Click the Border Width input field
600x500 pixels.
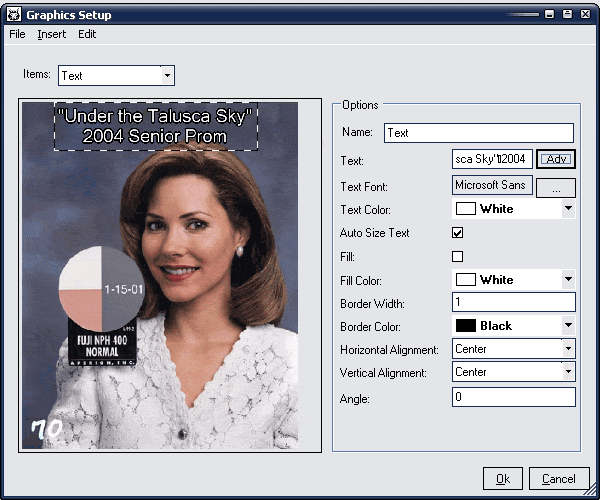pos(513,302)
